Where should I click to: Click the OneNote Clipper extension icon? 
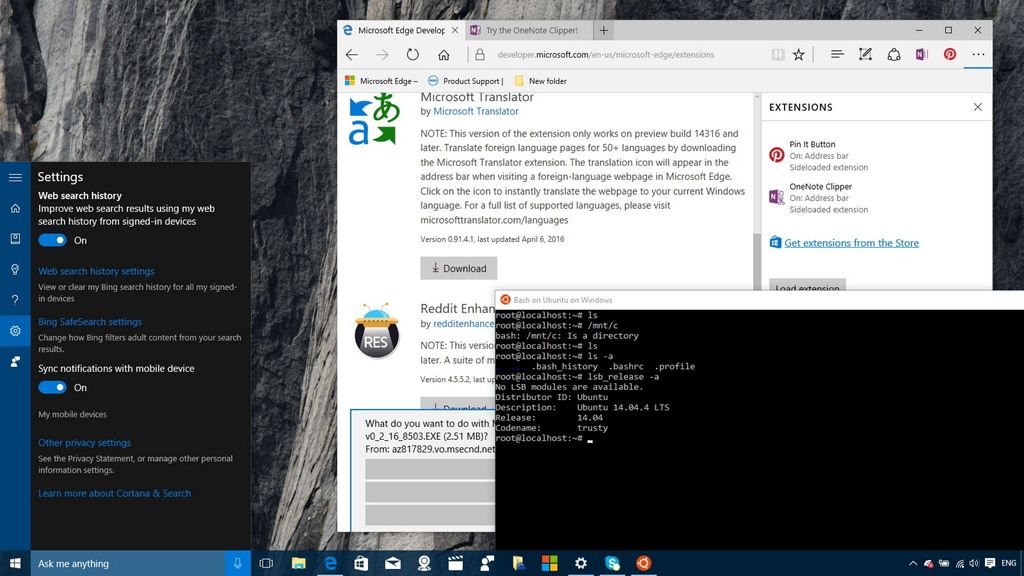coord(921,54)
